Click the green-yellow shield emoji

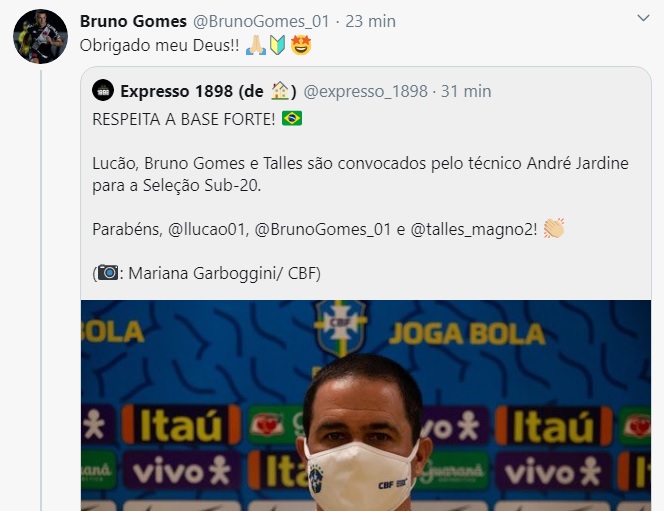tap(278, 45)
